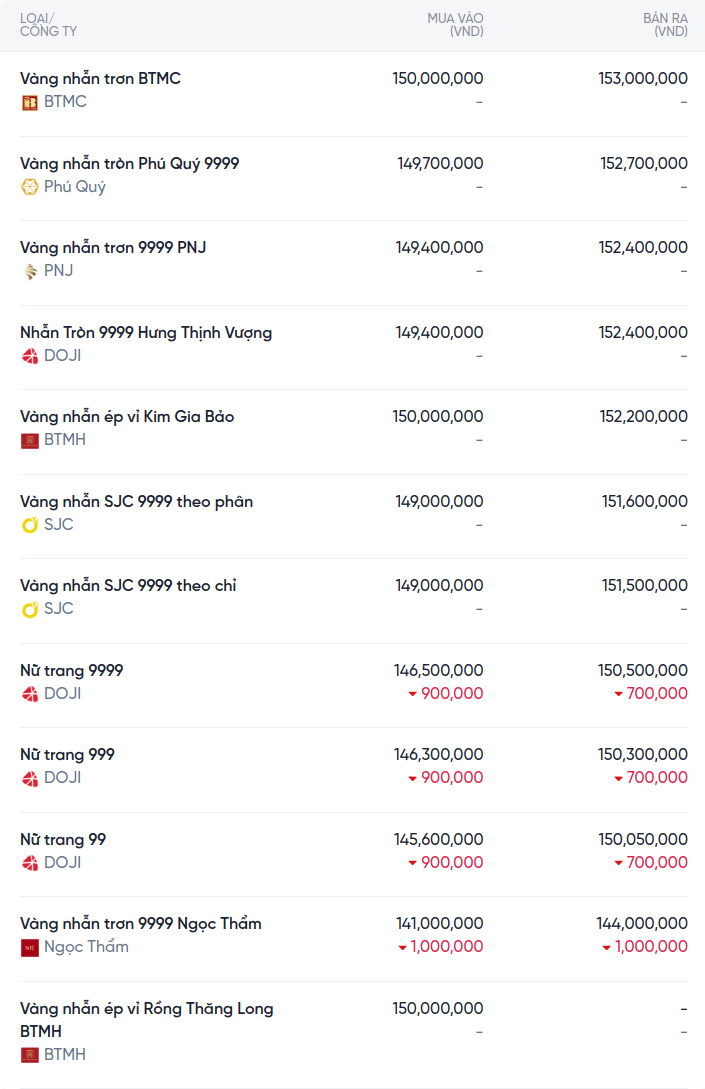Click BTMH logo under Rồng Thăng Long
Image resolution: width=705 pixels, height=1089 pixels.
coord(30,1055)
